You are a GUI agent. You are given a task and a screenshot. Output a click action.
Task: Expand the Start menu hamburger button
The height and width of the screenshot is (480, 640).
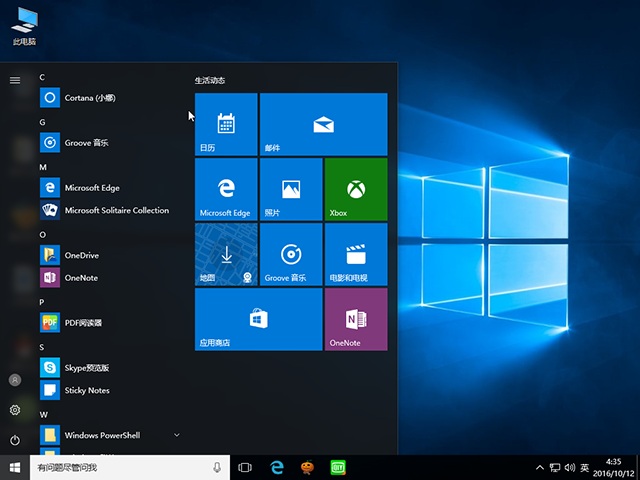(15, 80)
